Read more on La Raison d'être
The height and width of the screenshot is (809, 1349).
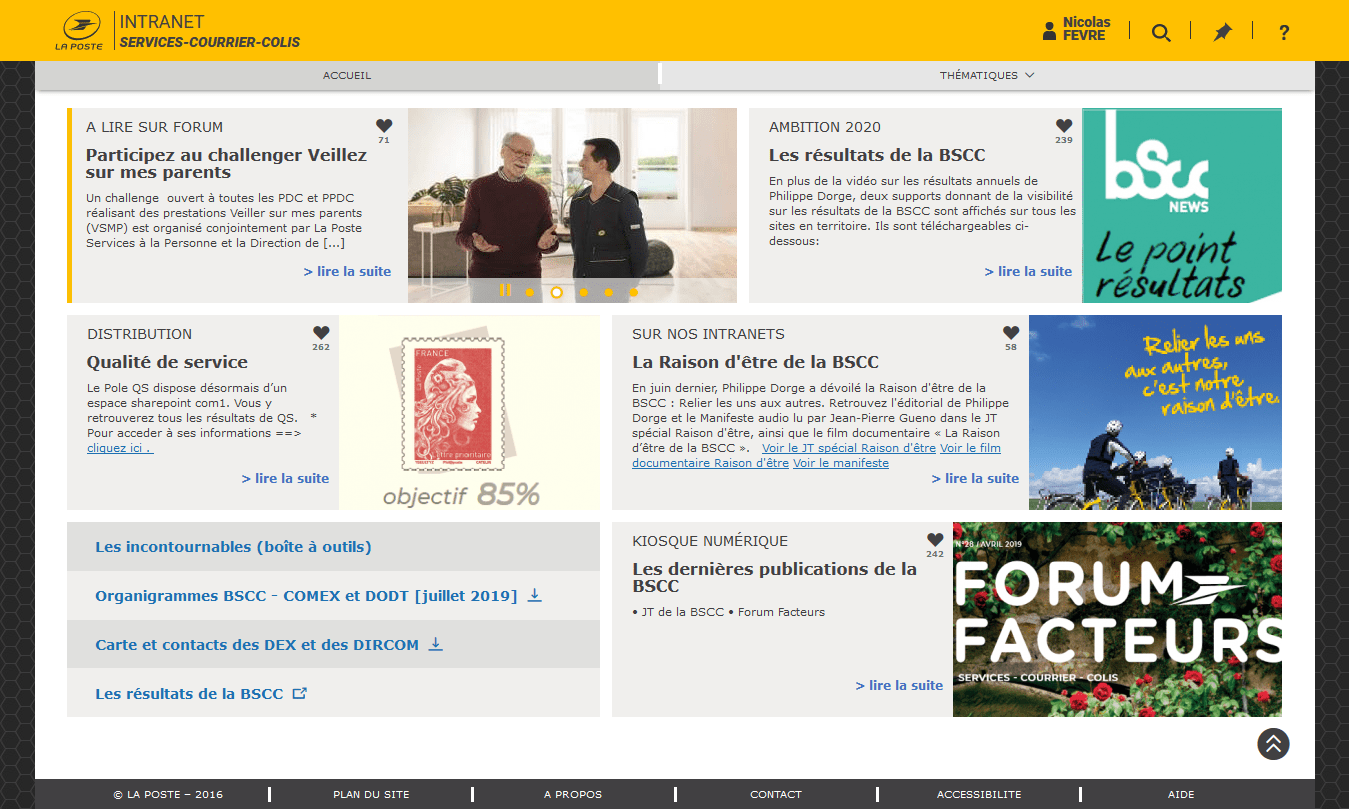pos(975,478)
